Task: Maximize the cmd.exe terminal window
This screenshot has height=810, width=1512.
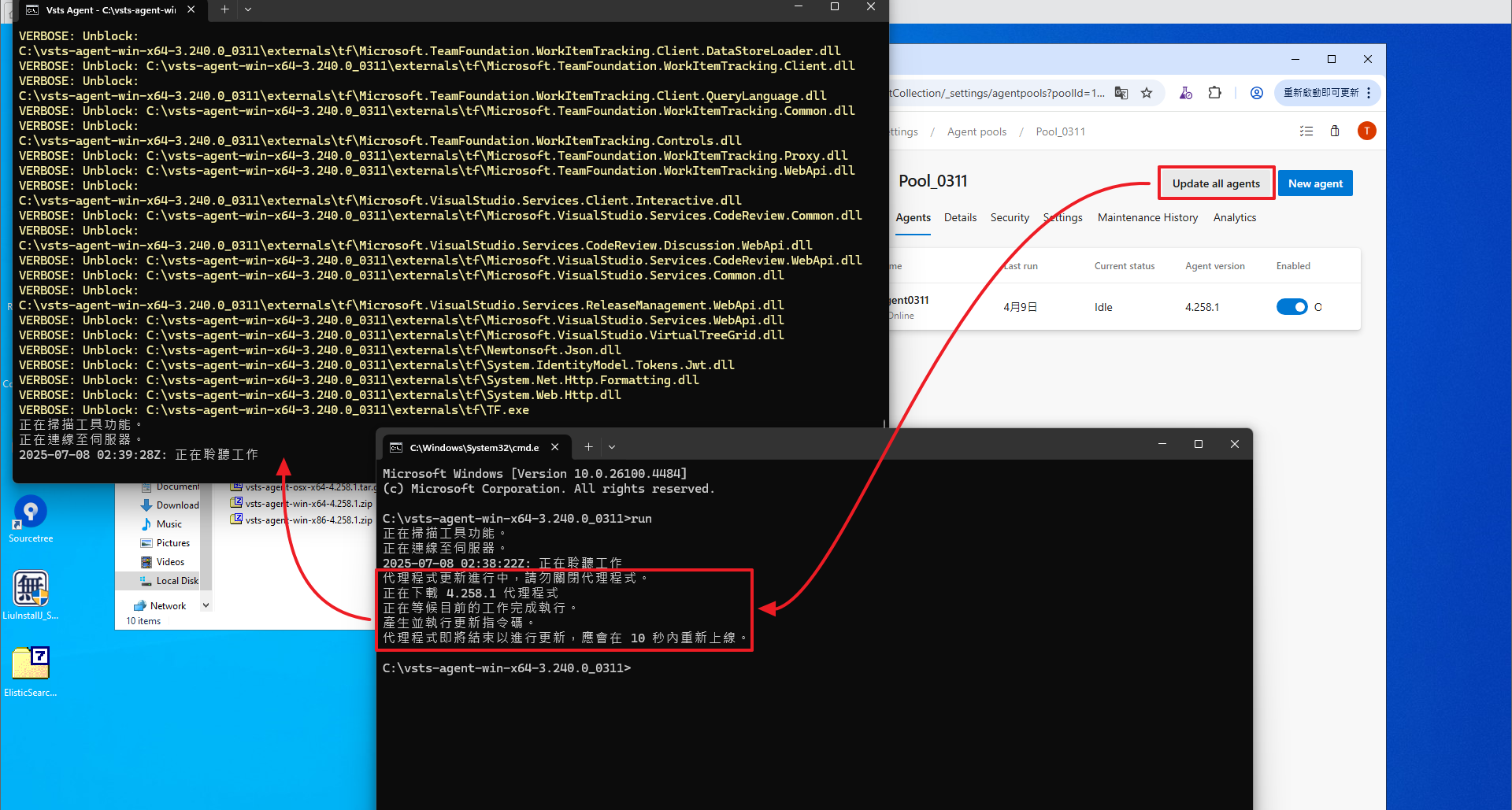Action: pos(1199,445)
